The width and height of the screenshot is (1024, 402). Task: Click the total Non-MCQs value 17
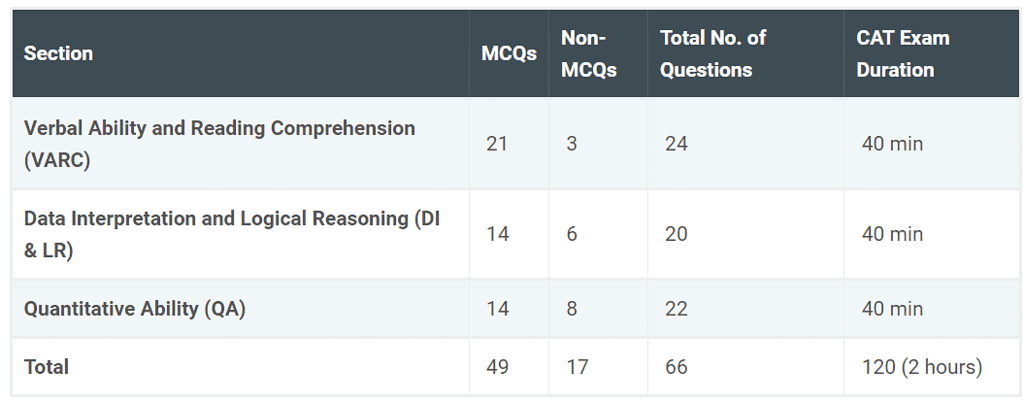[577, 367]
